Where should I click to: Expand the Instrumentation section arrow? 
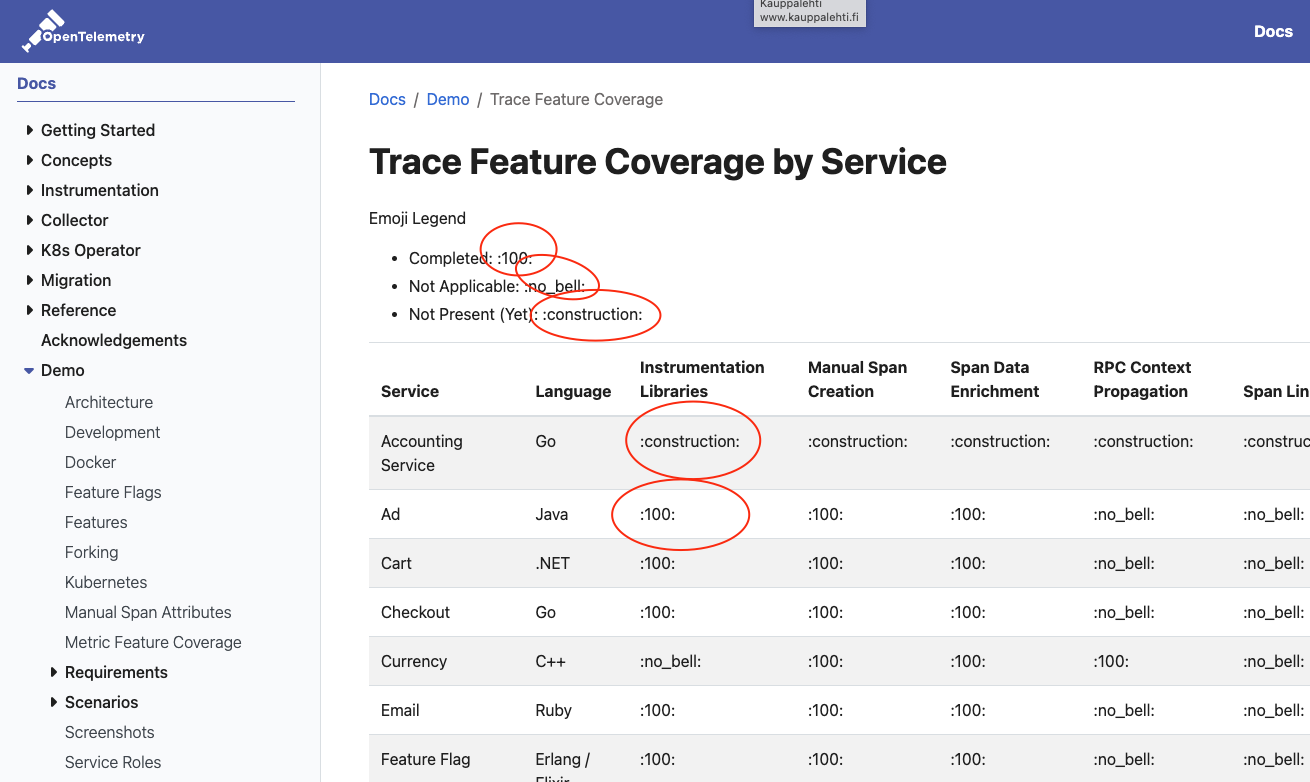pos(30,190)
